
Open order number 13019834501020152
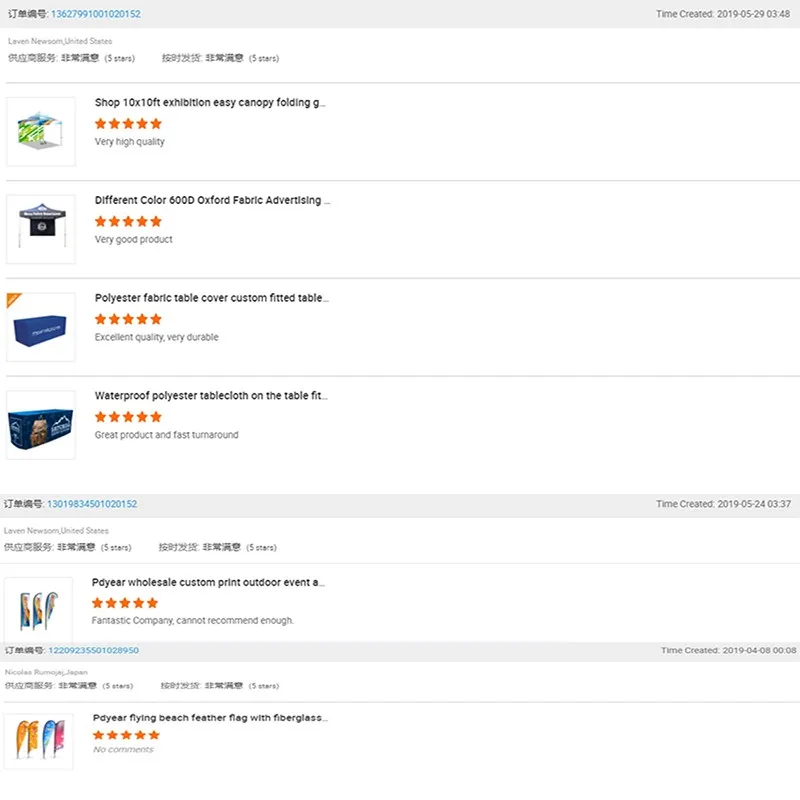pos(92,504)
